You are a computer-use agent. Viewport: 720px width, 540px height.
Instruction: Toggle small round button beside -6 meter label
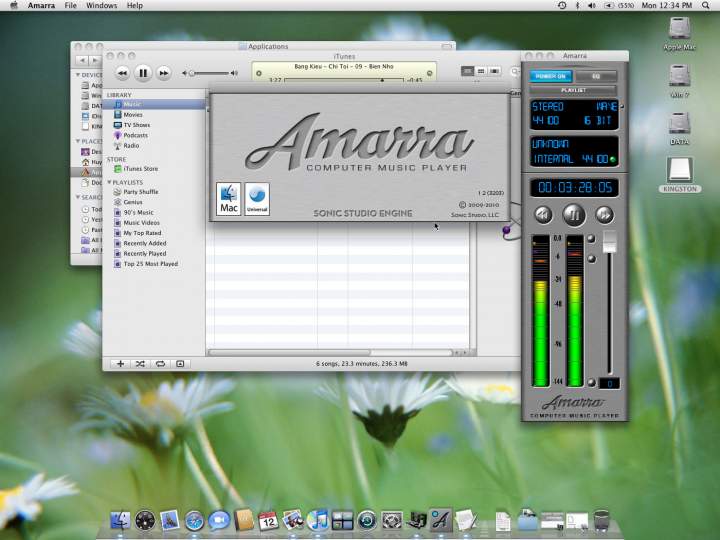point(591,259)
